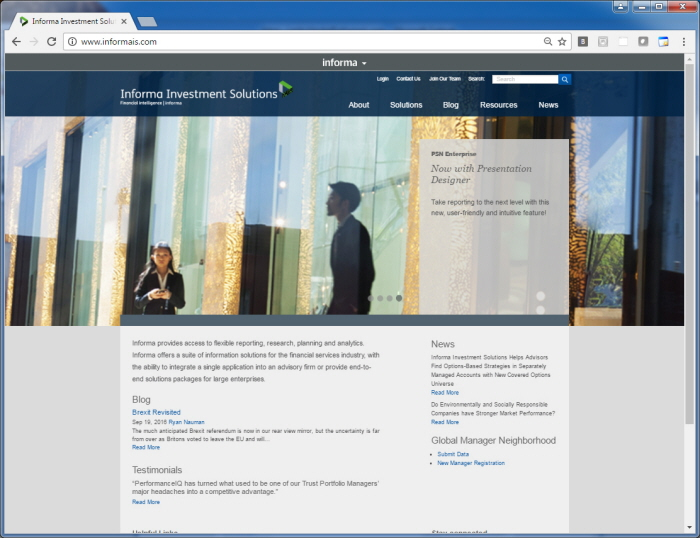The height and width of the screenshot is (538, 700).
Task: Click the 'Now with Presentation Designer' headline
Action: 481,174
